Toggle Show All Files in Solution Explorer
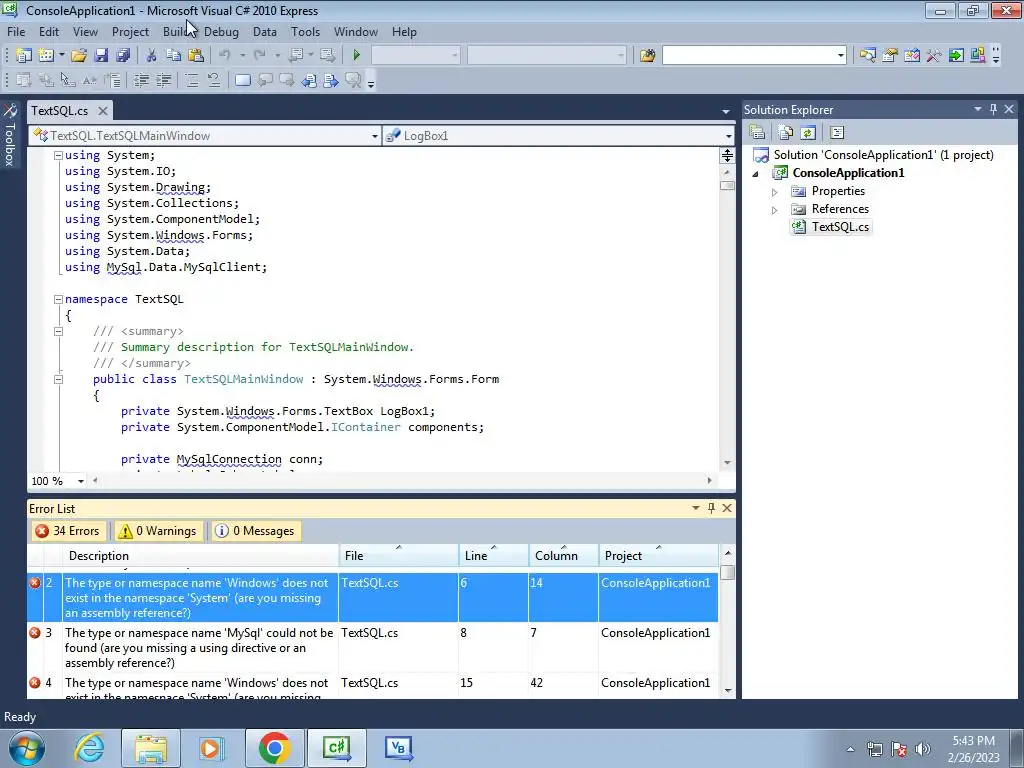This screenshot has width=1024, height=768. (786, 133)
